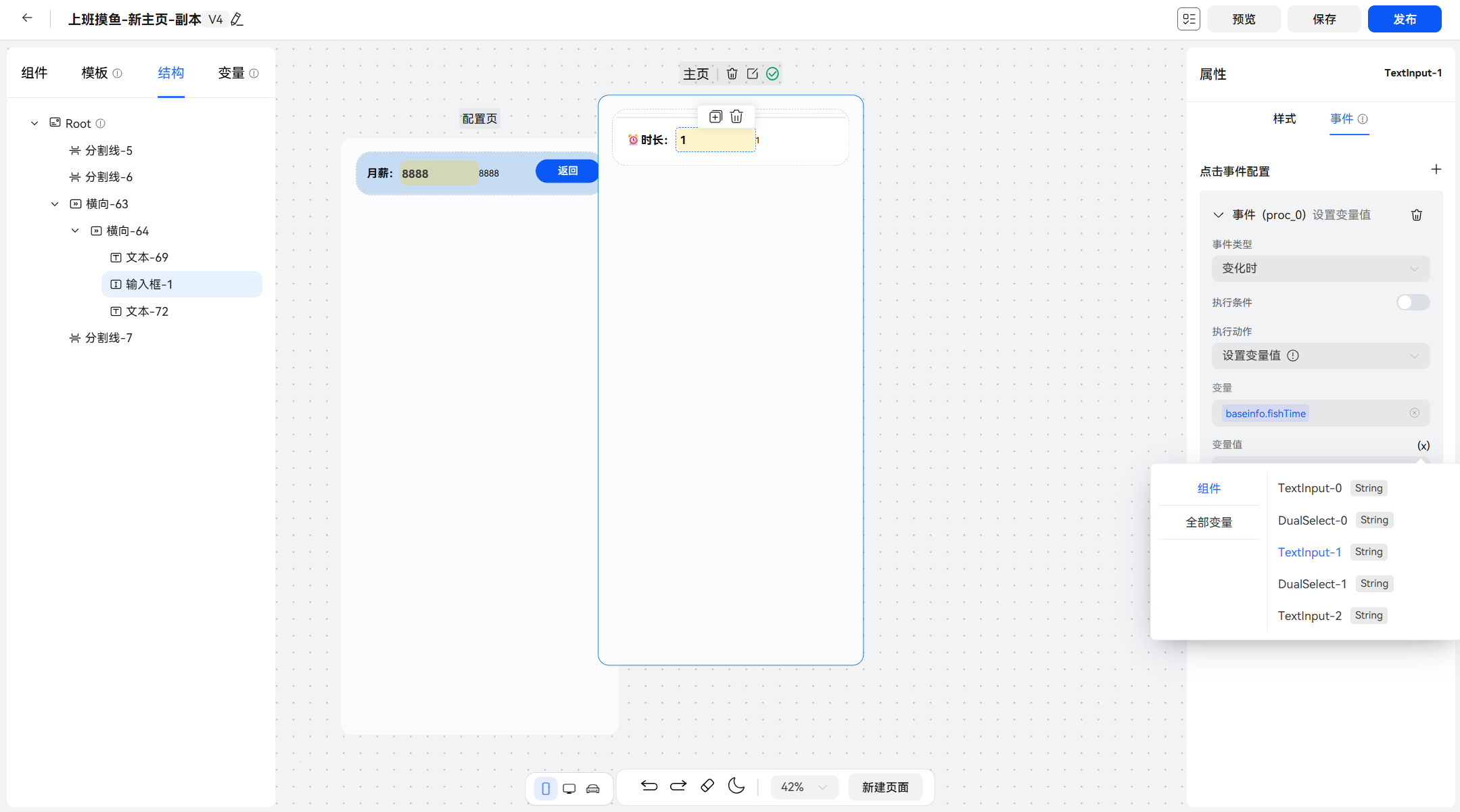Click 新建页面 to create a page
This screenshot has width=1460, height=812.
[886, 787]
